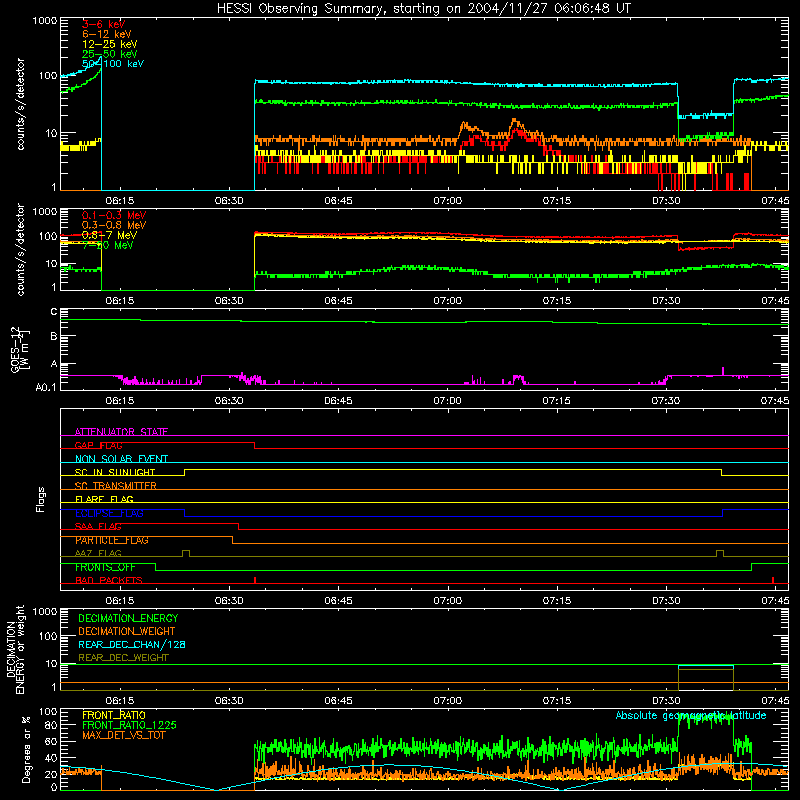Select the BAD_PACKETS flag label
800x800 pixels.
(x=109, y=580)
